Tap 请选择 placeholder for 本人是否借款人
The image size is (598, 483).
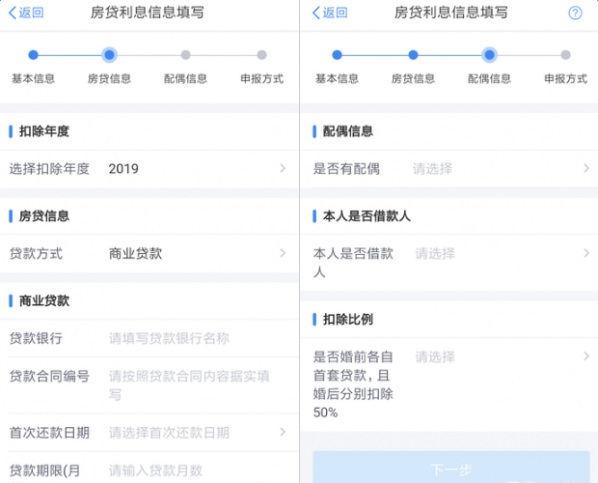point(435,253)
